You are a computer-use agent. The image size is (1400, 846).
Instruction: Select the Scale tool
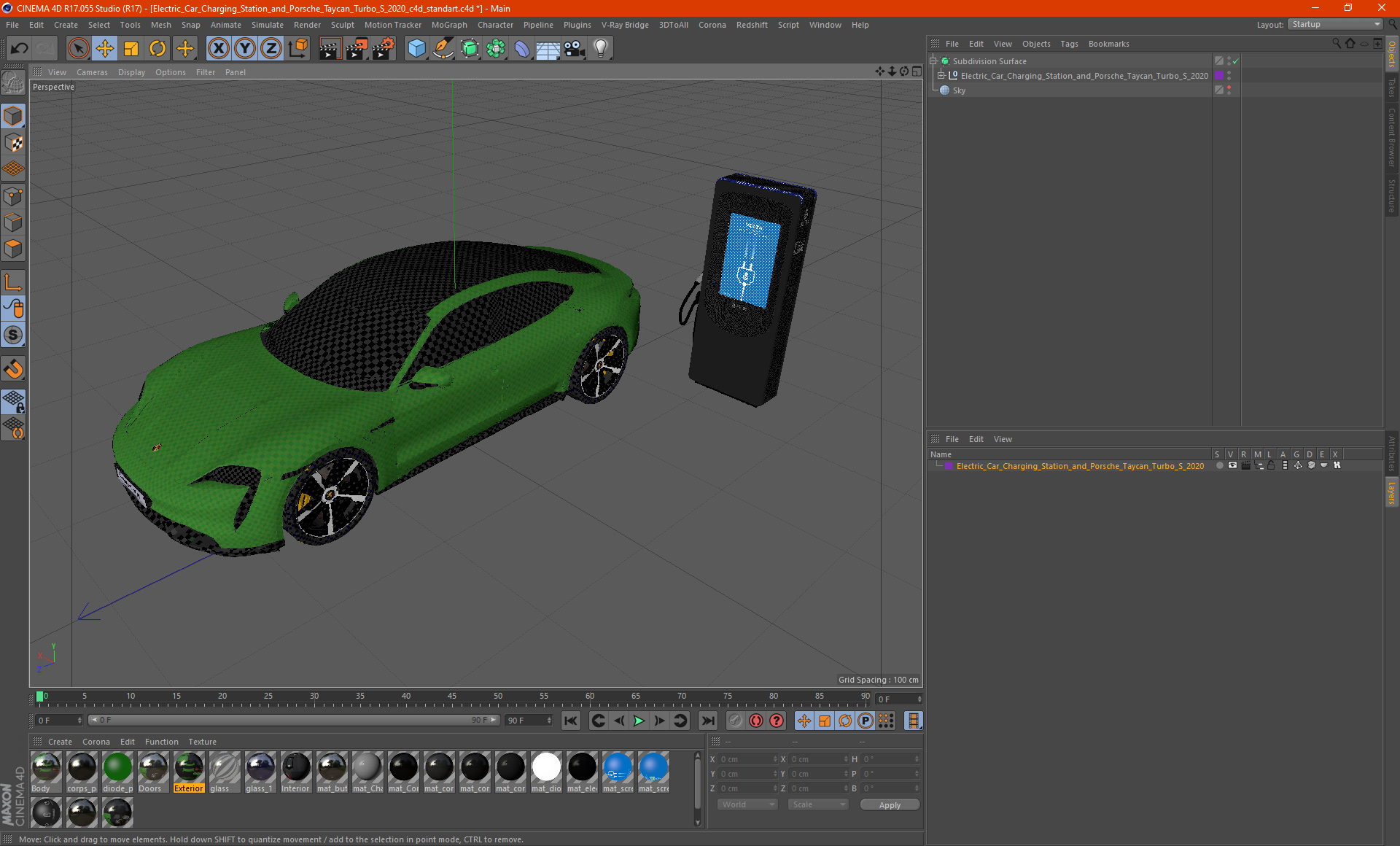tap(131, 48)
